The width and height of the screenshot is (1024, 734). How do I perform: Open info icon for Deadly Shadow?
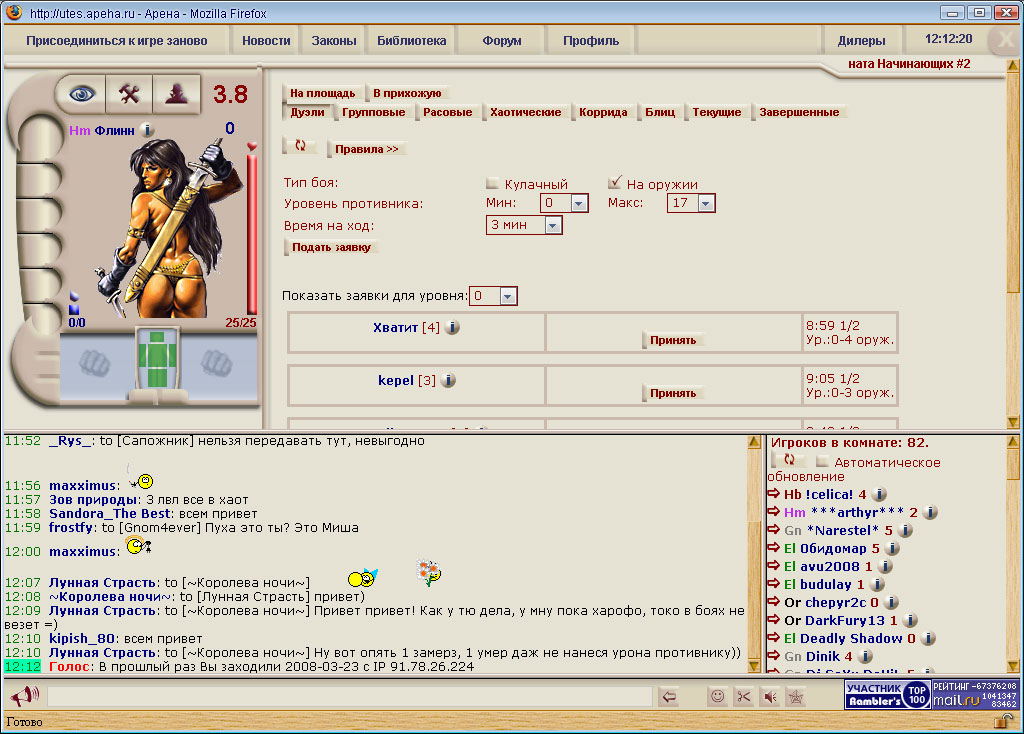928,638
